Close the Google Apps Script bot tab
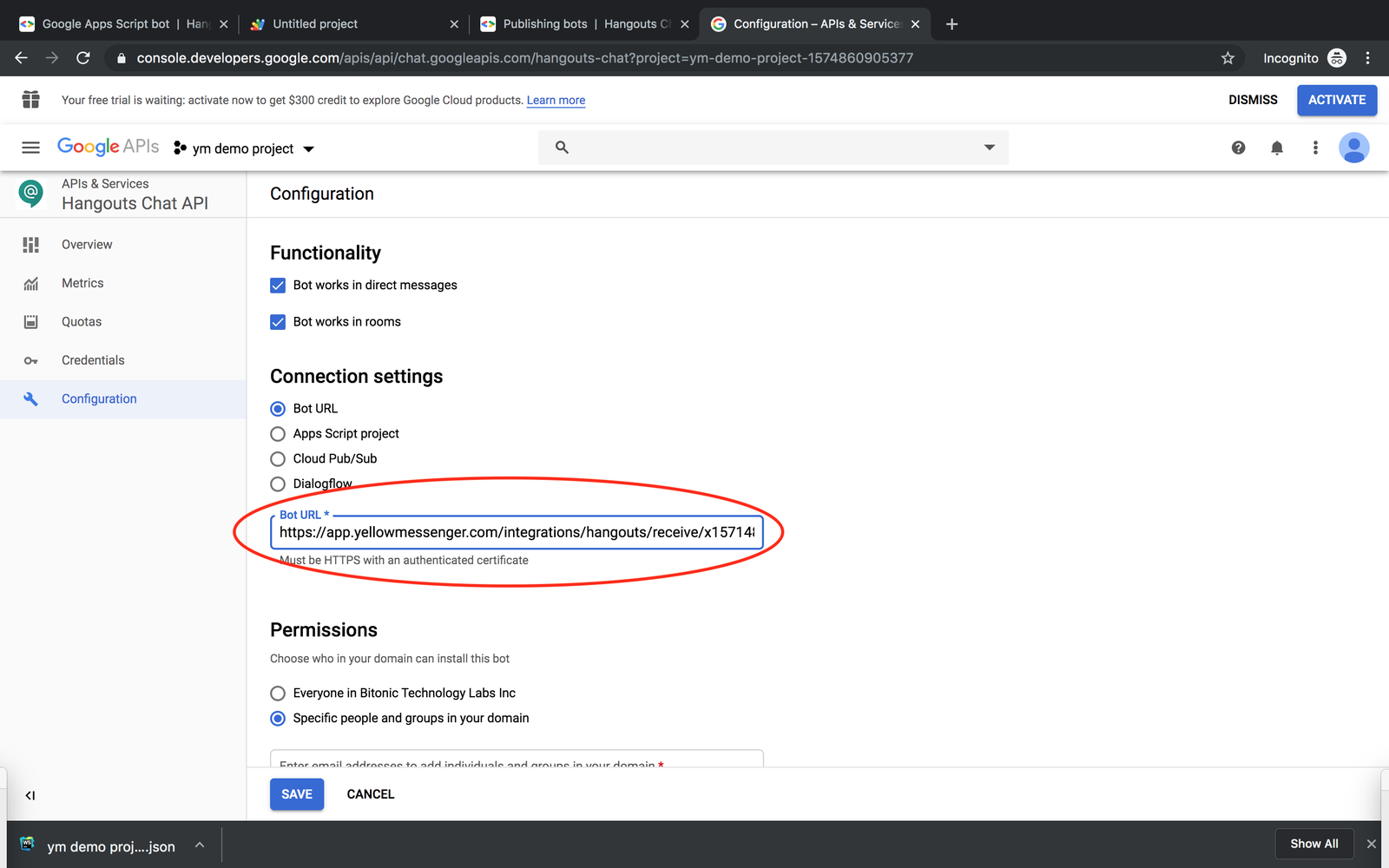Image resolution: width=1389 pixels, height=868 pixels. click(x=224, y=24)
